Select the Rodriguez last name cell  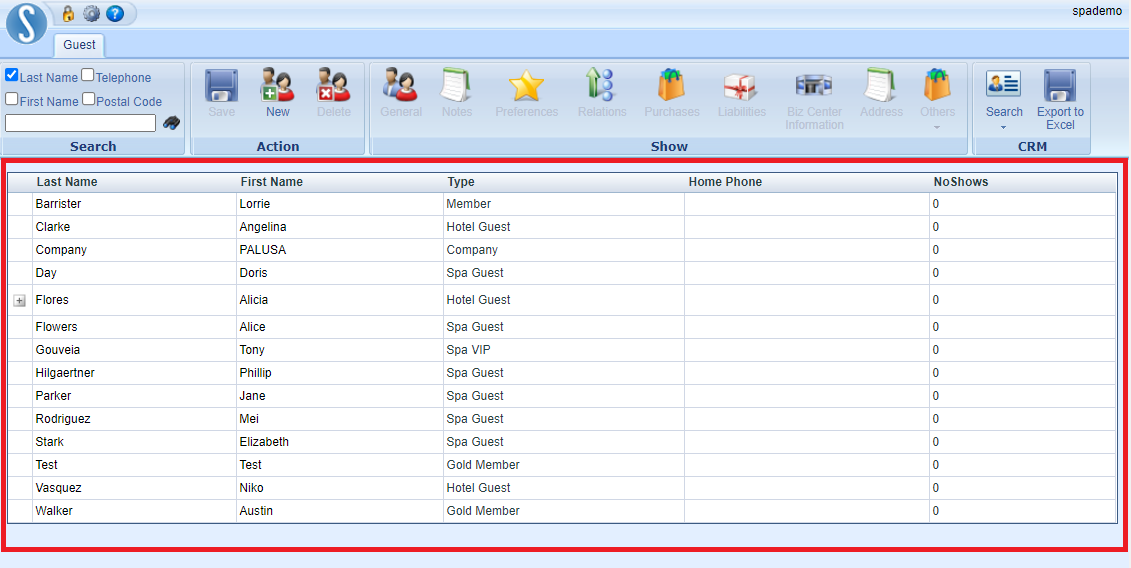(134, 419)
